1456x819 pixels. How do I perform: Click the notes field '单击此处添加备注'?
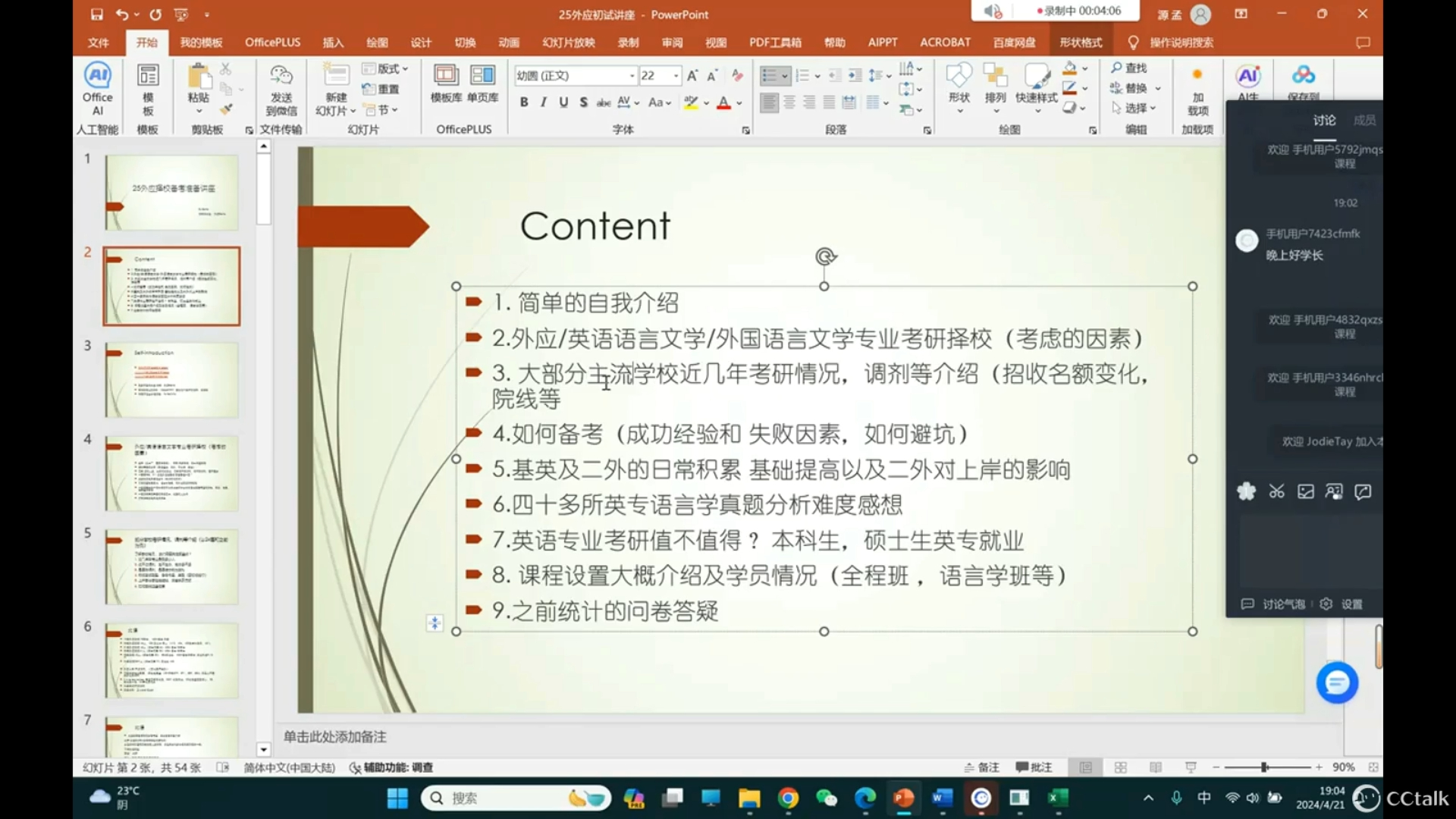(x=334, y=736)
